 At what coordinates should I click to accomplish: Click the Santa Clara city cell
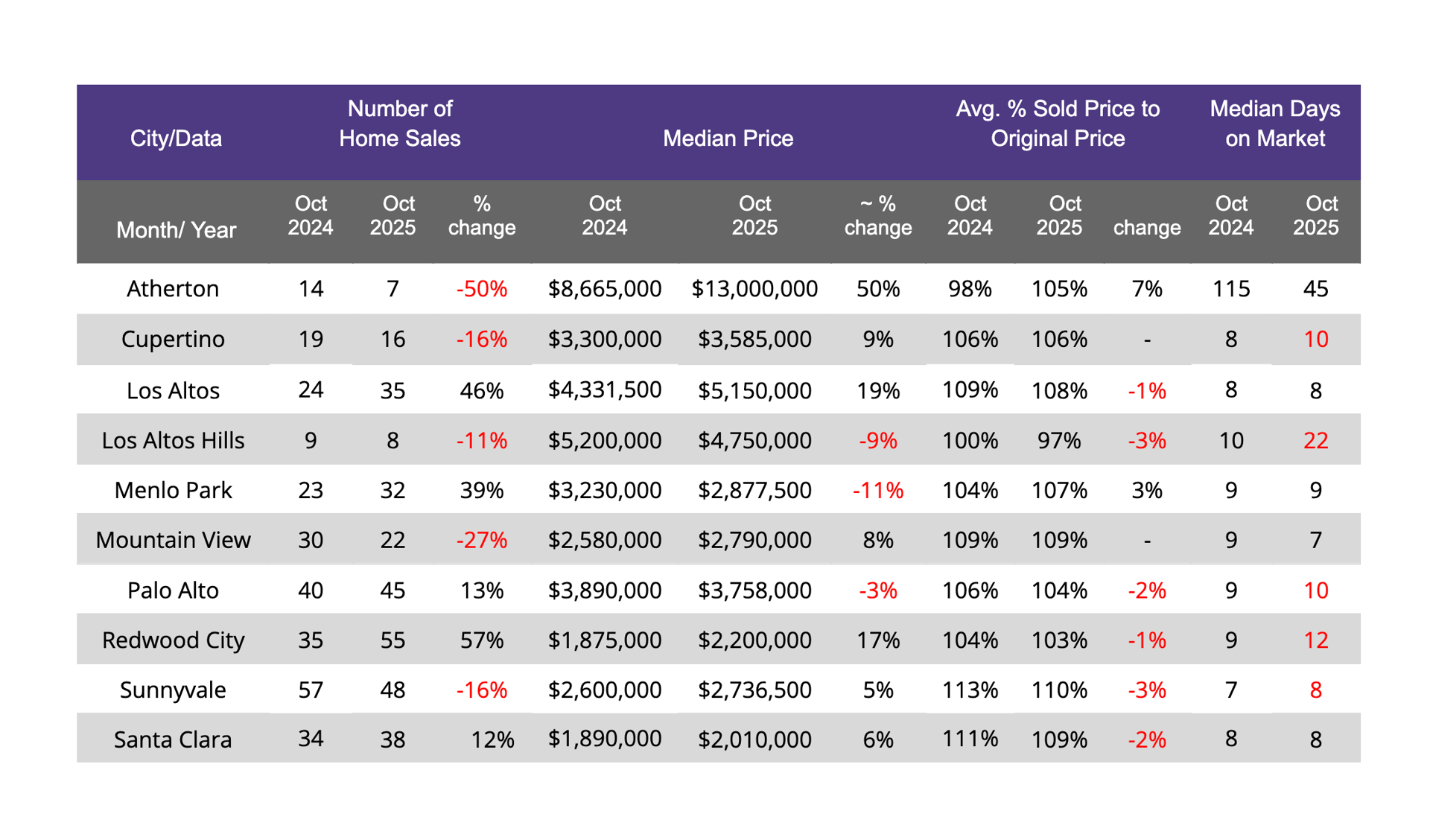click(x=173, y=739)
